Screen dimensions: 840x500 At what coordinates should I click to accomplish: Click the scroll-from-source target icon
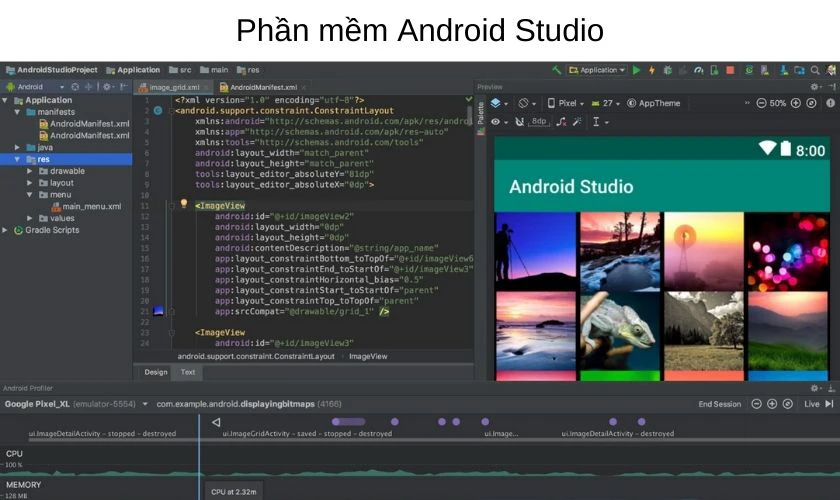tap(75, 86)
